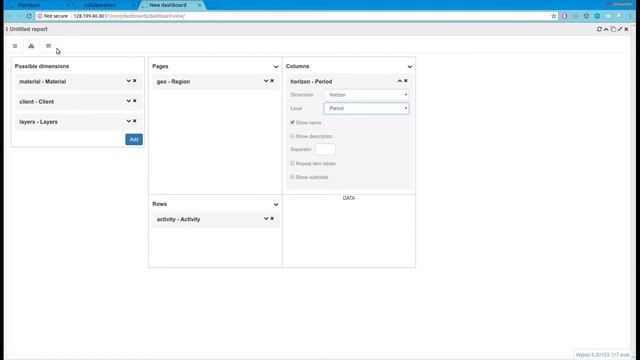Open the Columns section chevron menu
Viewport: 640px width, 360px height.
coord(409,67)
